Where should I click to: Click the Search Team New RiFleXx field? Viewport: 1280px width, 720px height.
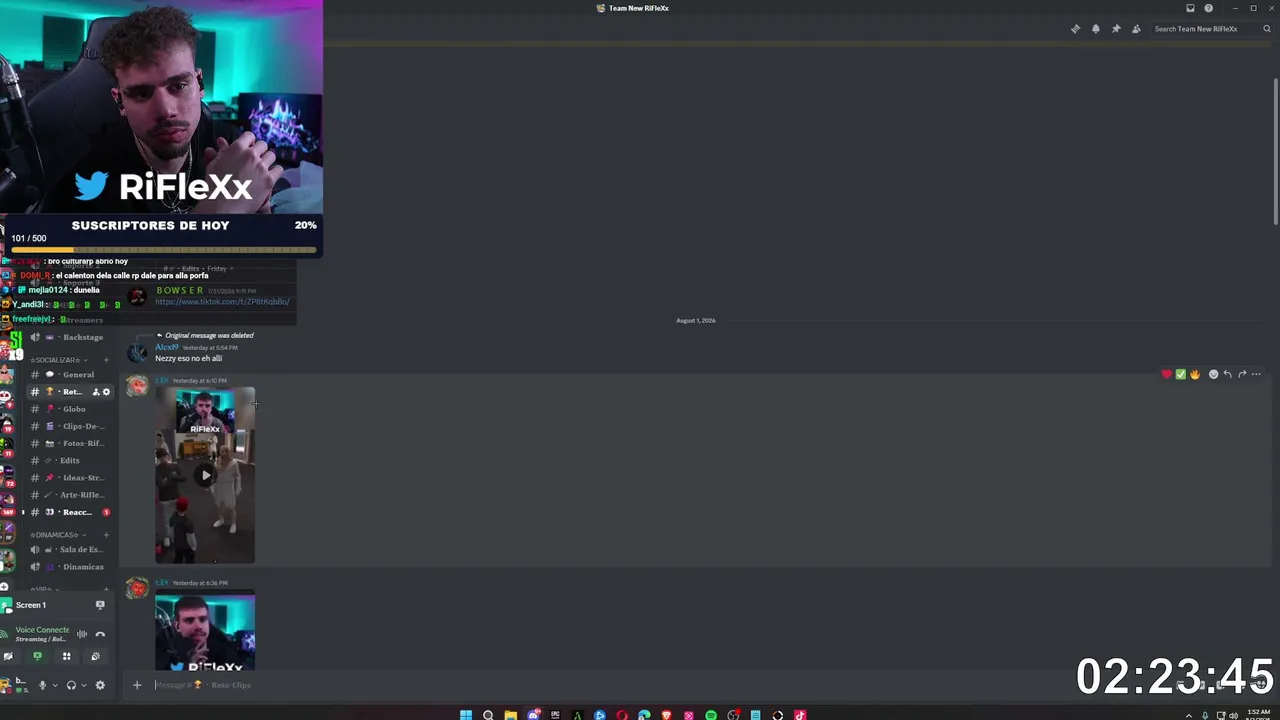[1212, 29]
